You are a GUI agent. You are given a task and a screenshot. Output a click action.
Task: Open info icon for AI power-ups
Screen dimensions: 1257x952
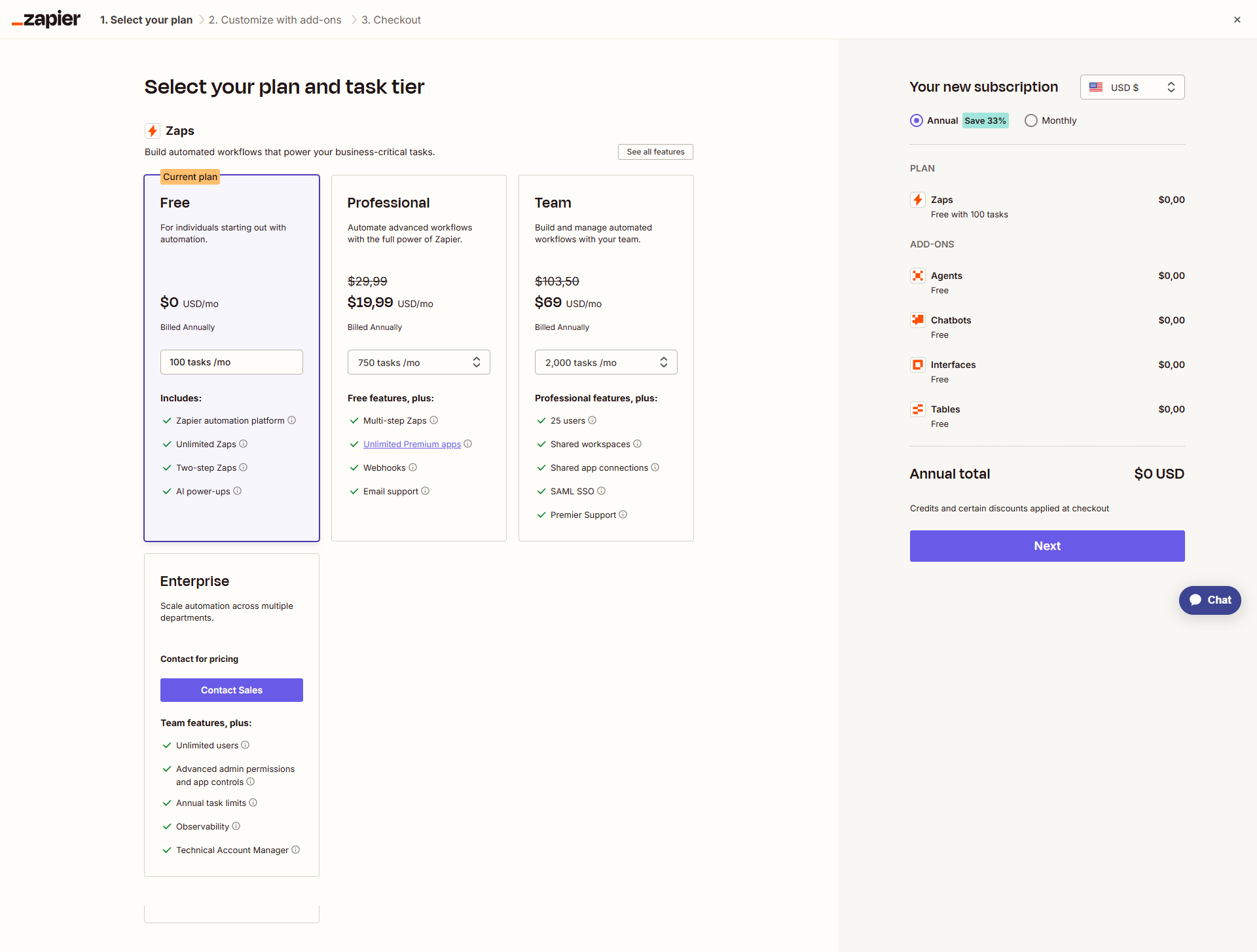pyautogui.click(x=238, y=491)
